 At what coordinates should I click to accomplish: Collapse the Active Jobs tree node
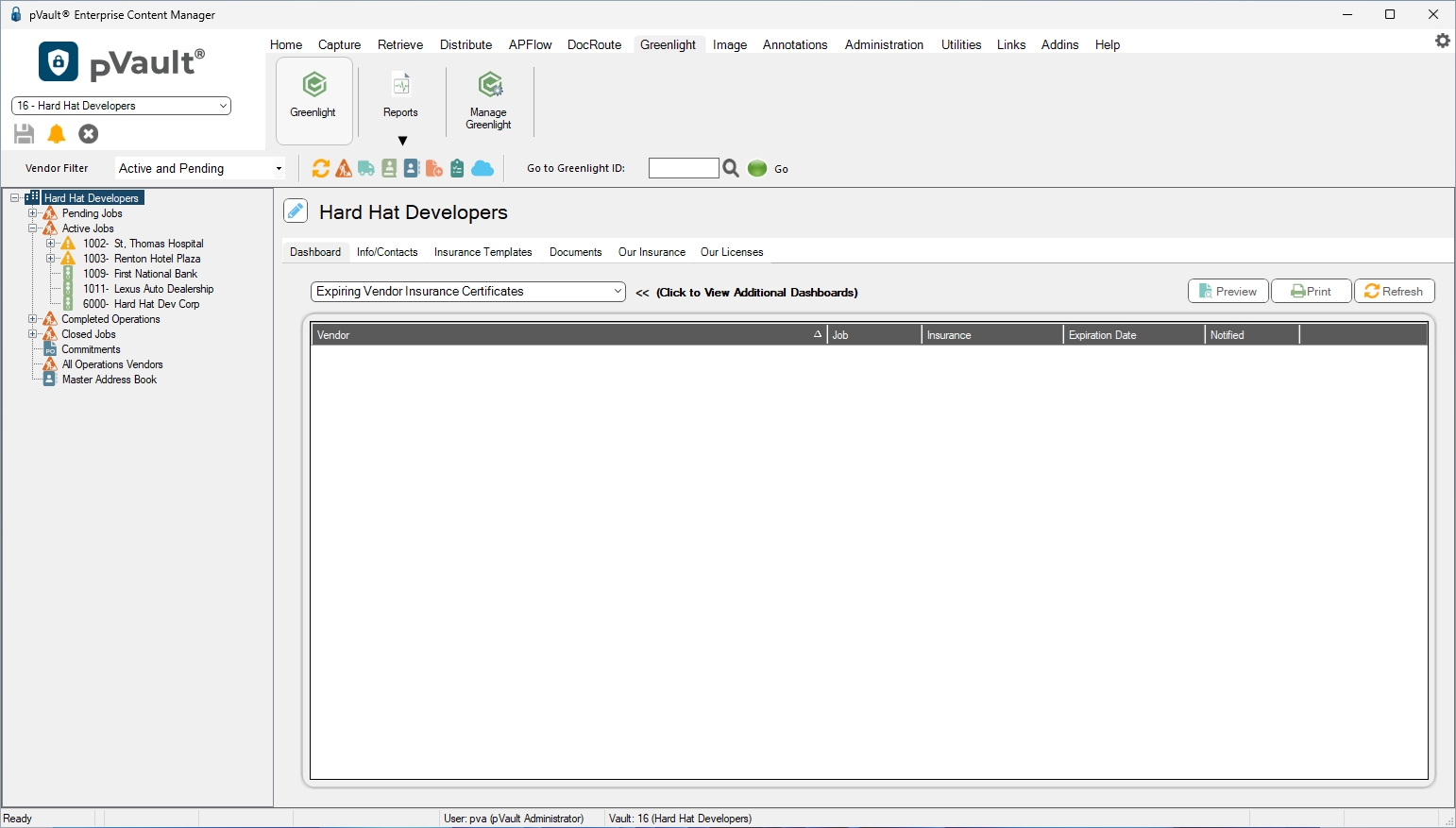(x=32, y=228)
